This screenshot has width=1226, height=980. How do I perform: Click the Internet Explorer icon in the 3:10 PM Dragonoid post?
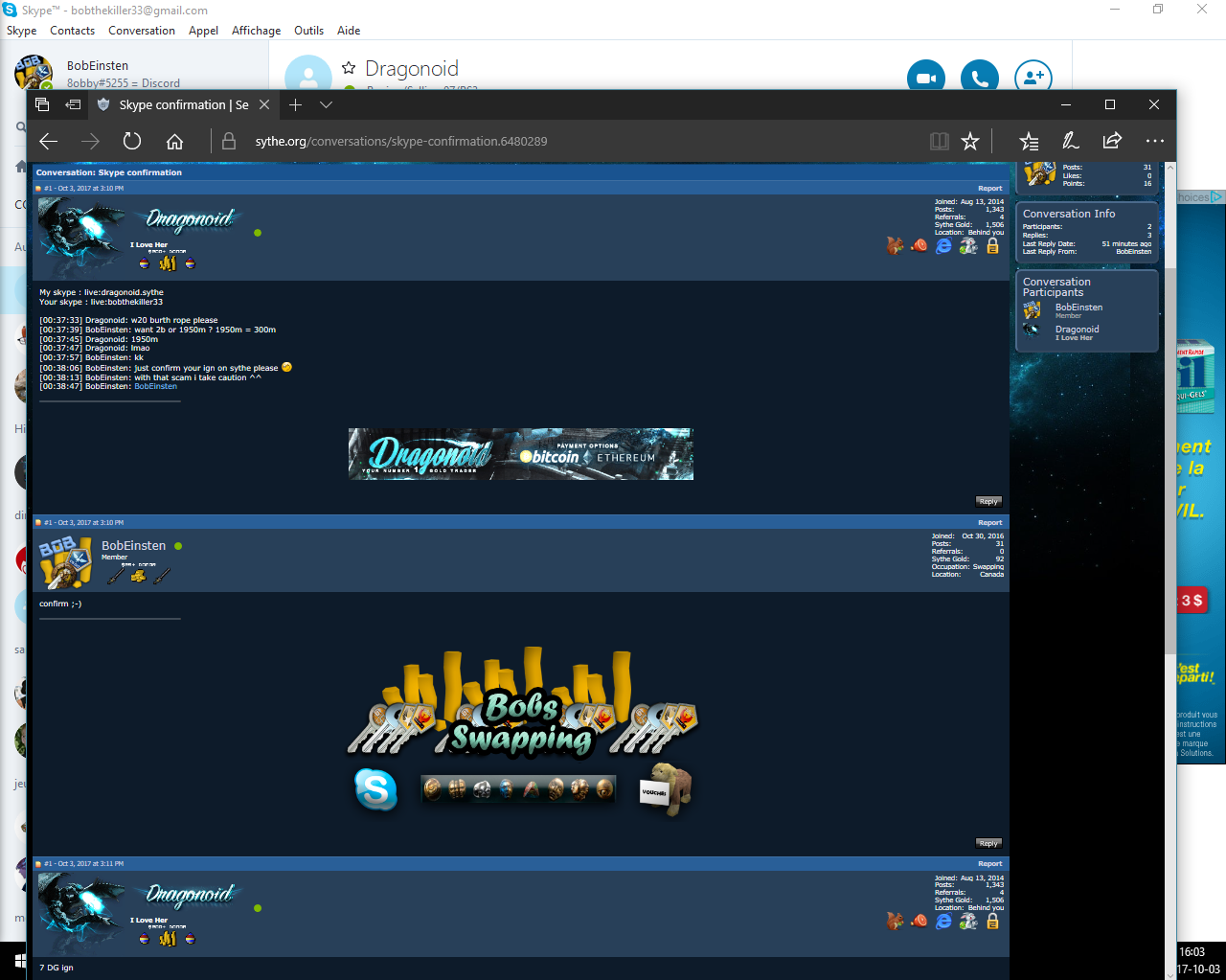(x=943, y=246)
